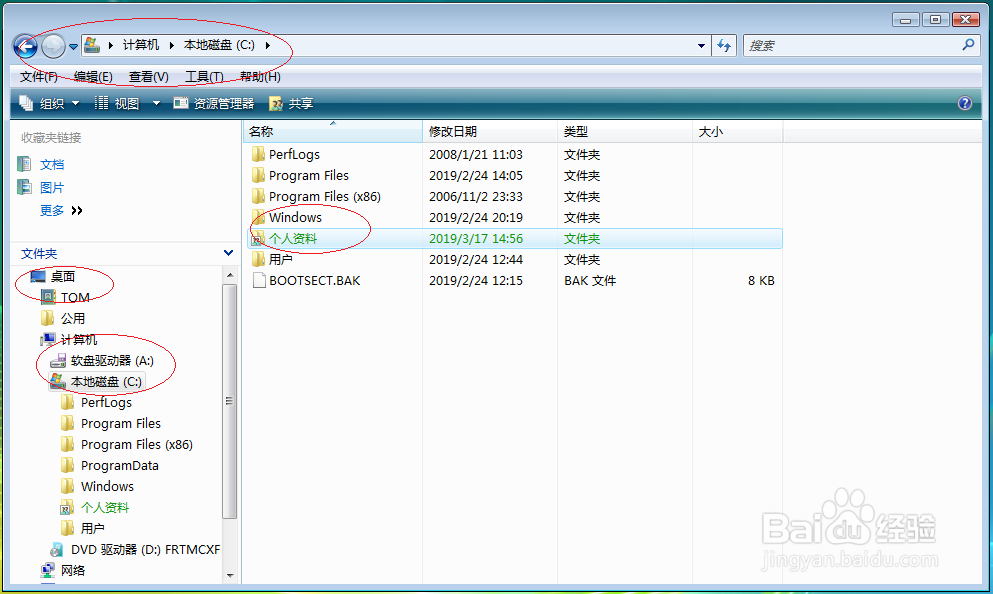Open the 图片 favorite link
993x594 pixels.
[x=52, y=188]
